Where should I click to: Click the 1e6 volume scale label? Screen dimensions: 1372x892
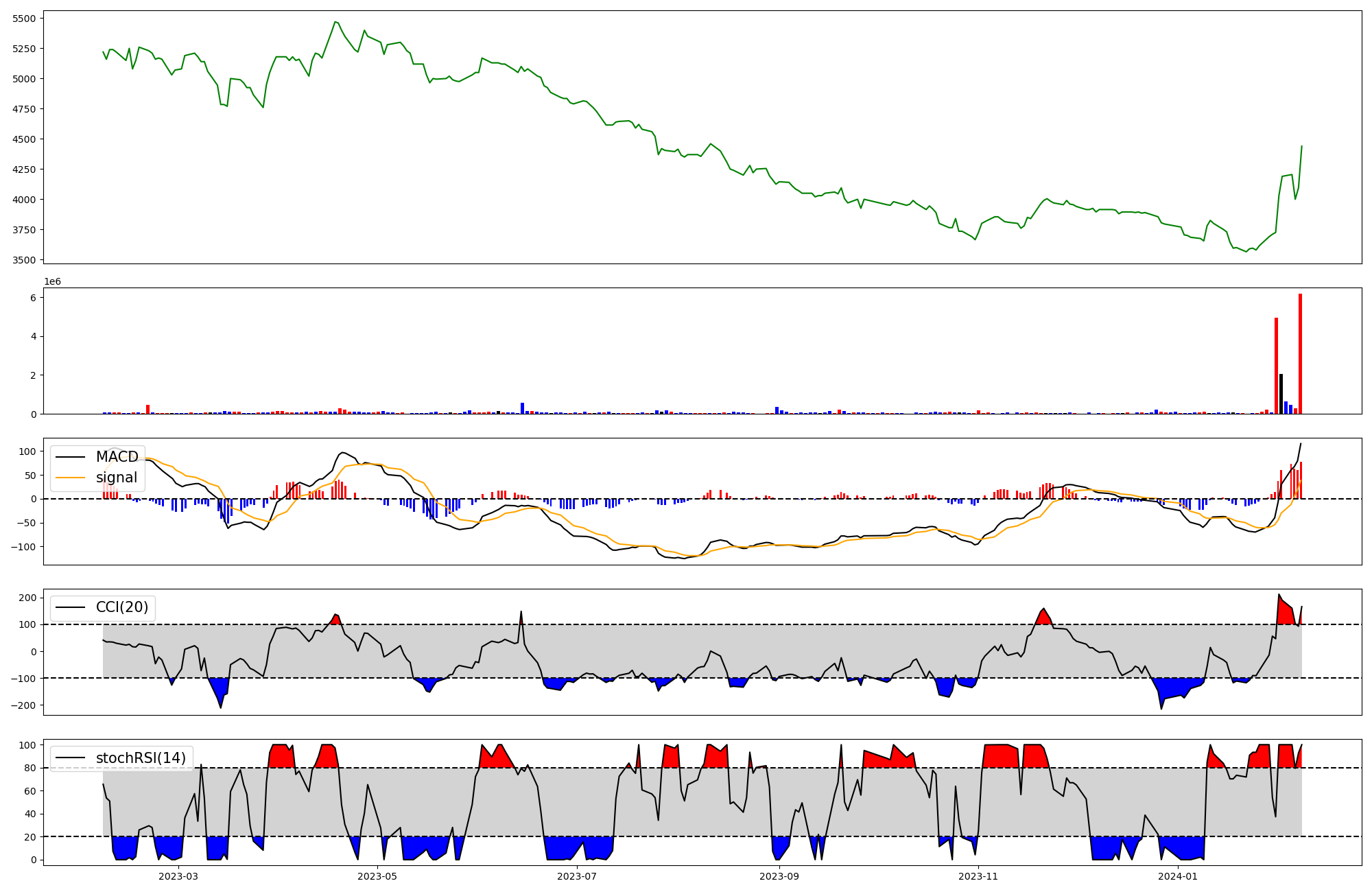tap(53, 282)
